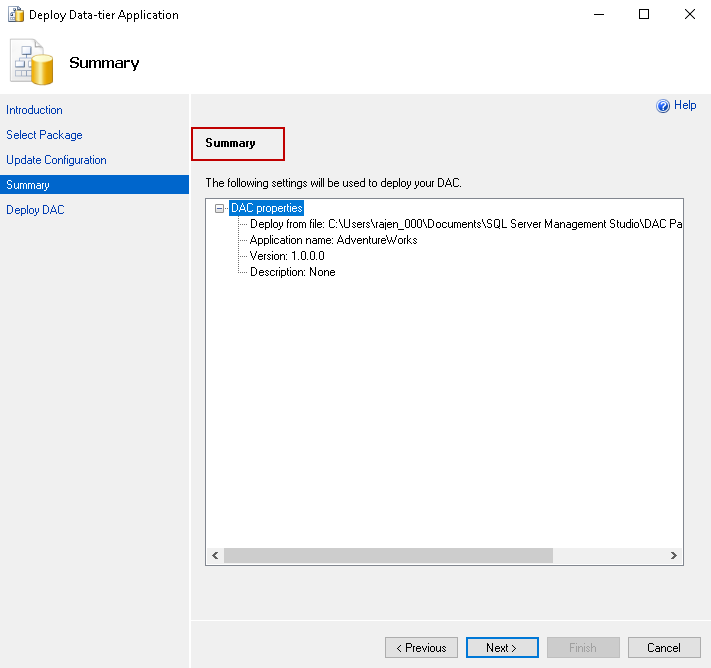Jump to the Deploy DAC step
Image resolution: width=711 pixels, height=668 pixels.
point(35,210)
